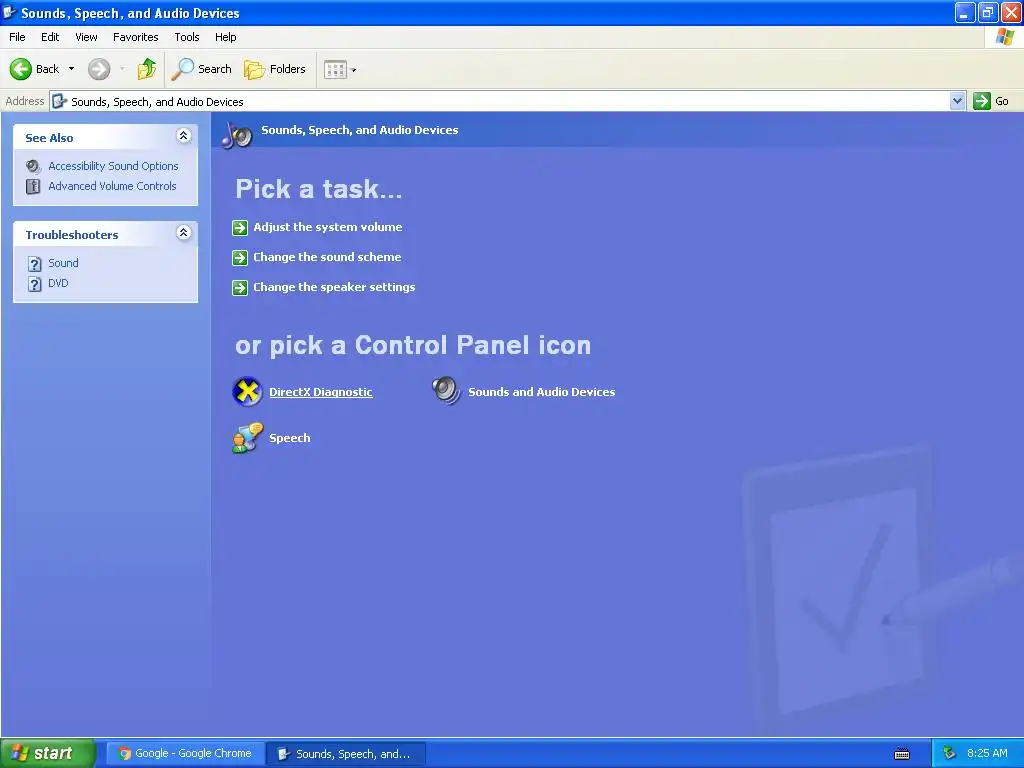The width and height of the screenshot is (1024, 768).
Task: Open the DirectX Diagnostic link
Action: tap(321, 392)
